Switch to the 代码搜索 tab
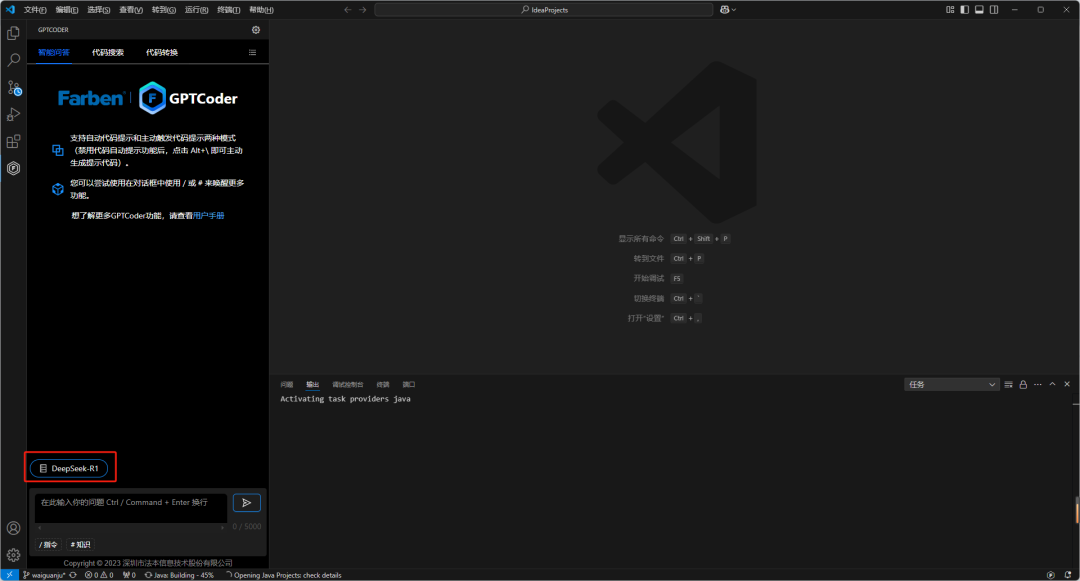 108,52
